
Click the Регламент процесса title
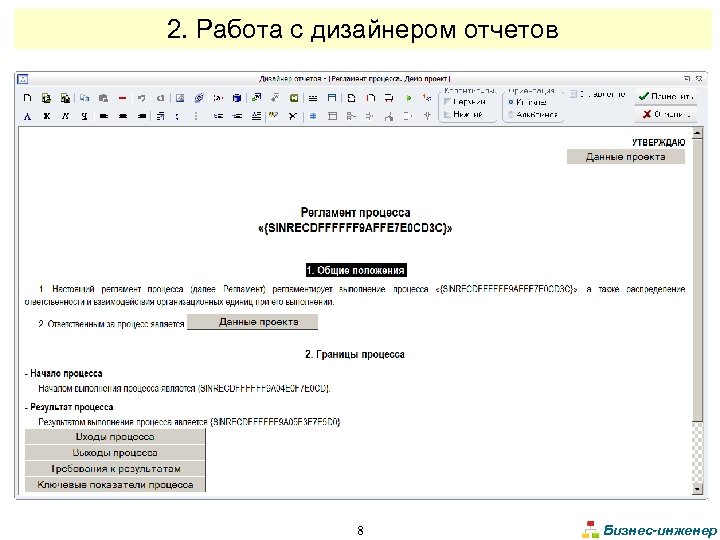click(x=355, y=213)
